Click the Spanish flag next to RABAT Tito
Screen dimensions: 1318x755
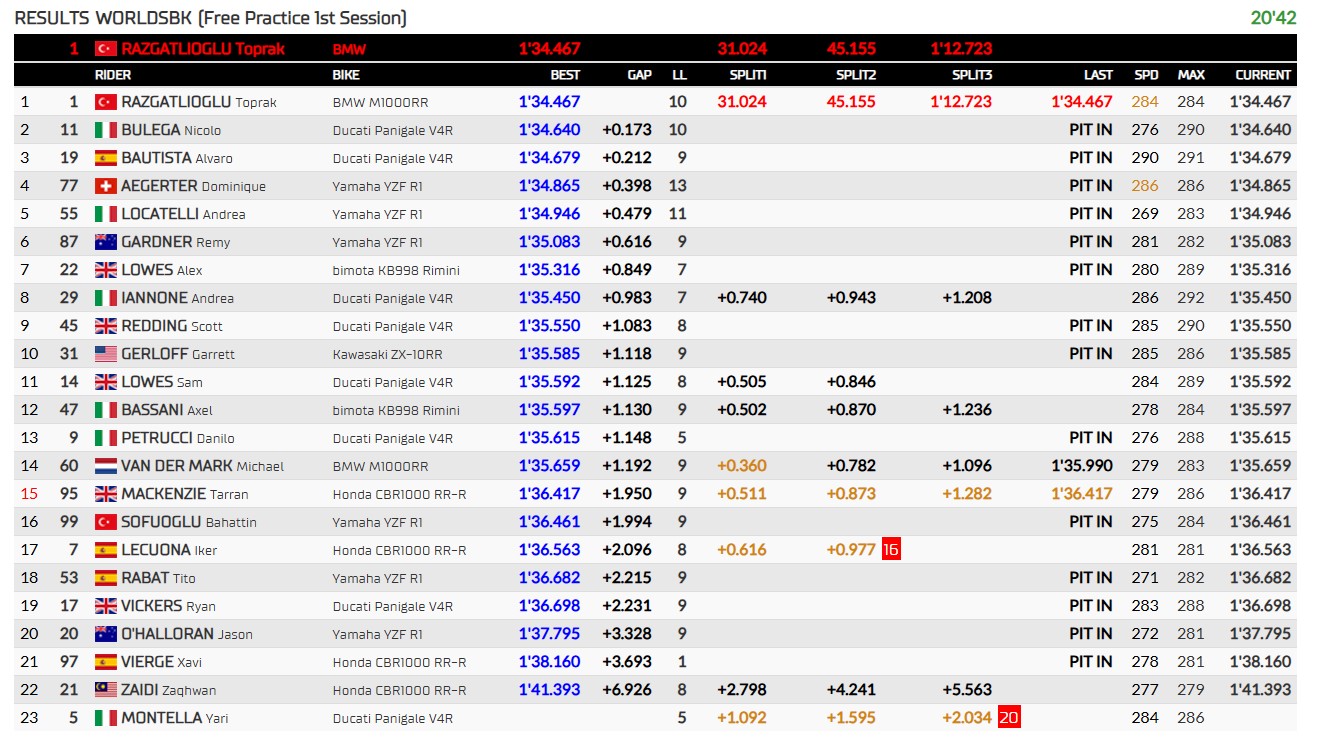tap(106, 578)
